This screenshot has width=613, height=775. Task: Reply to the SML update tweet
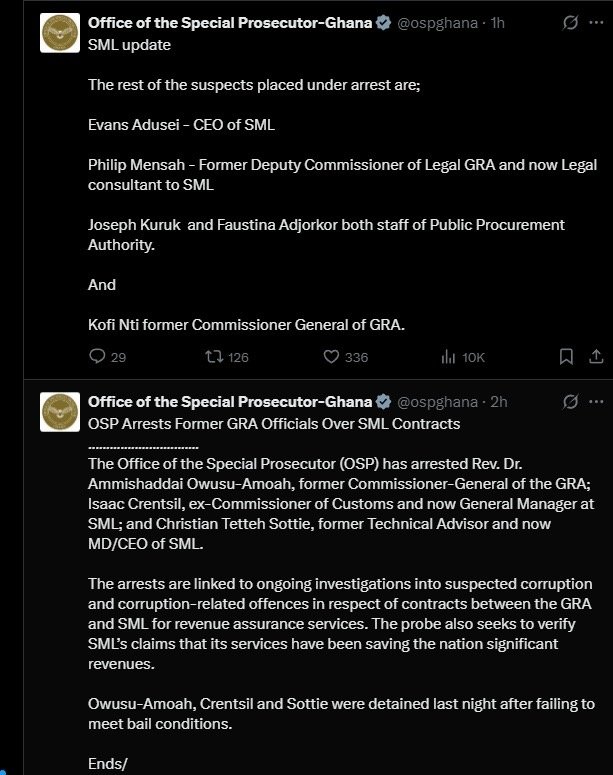coord(107,357)
